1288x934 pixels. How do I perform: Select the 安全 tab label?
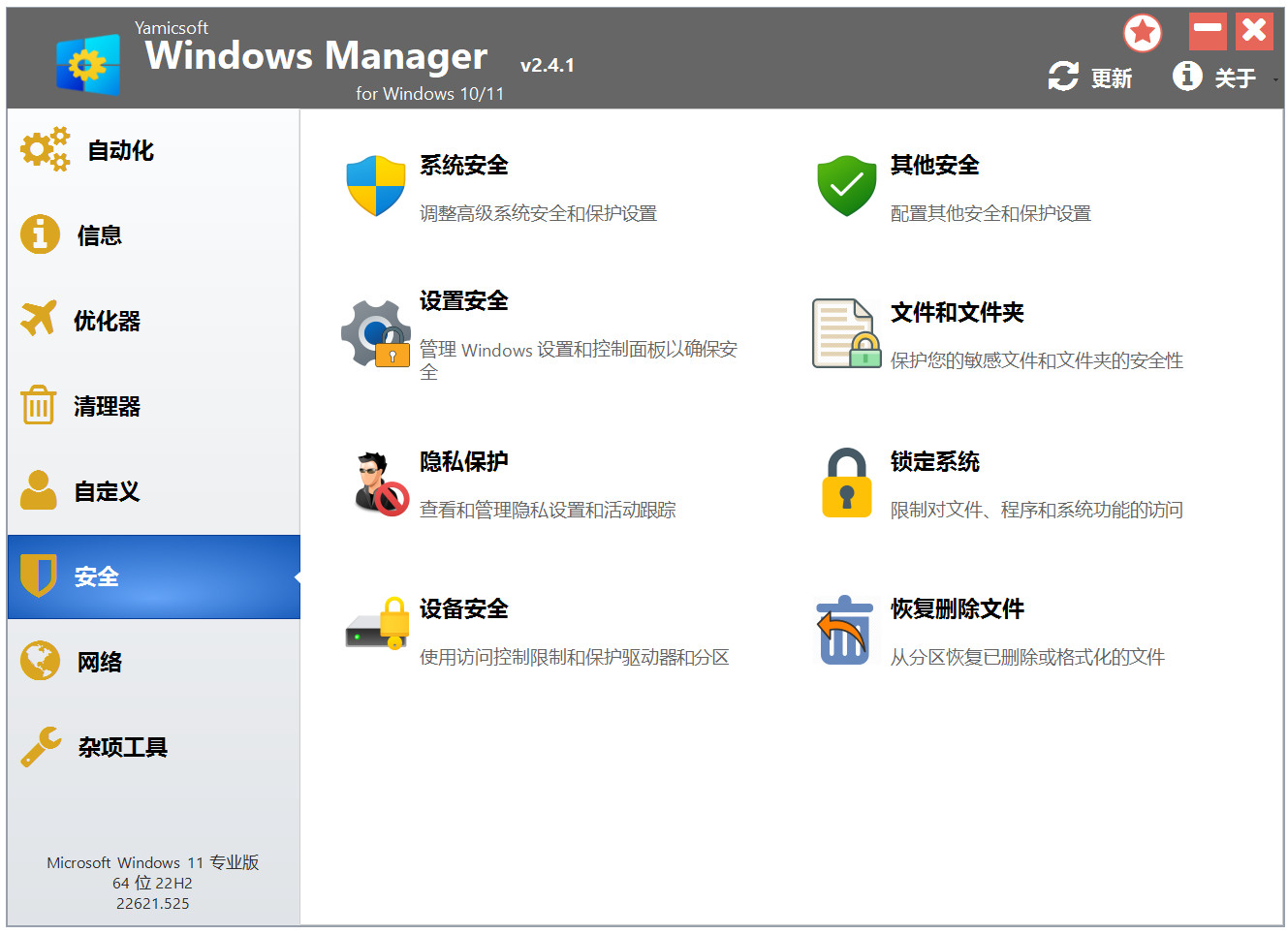[97, 576]
